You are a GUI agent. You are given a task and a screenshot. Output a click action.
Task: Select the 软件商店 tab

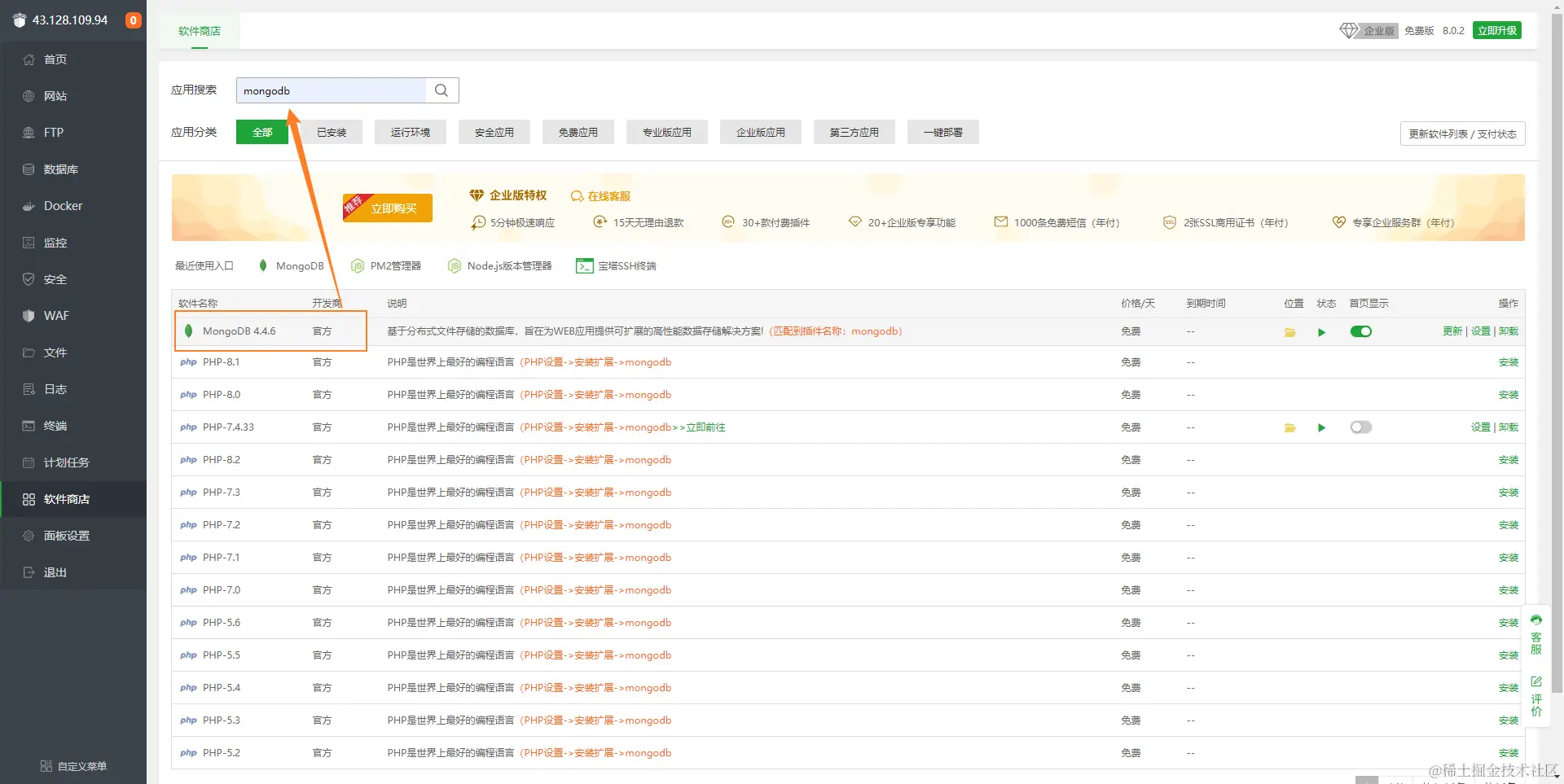click(x=200, y=31)
